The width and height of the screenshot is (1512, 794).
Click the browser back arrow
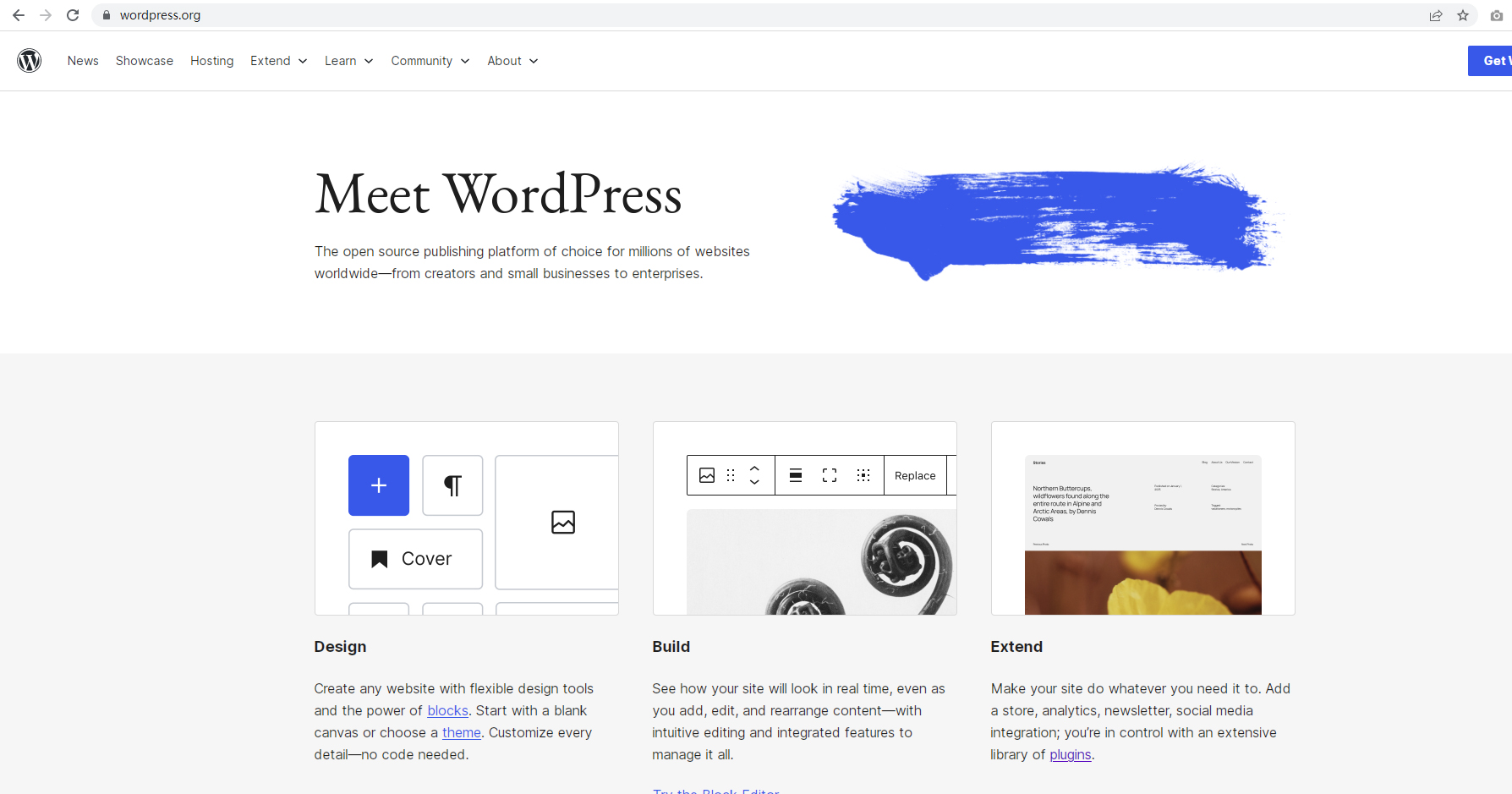tap(19, 15)
